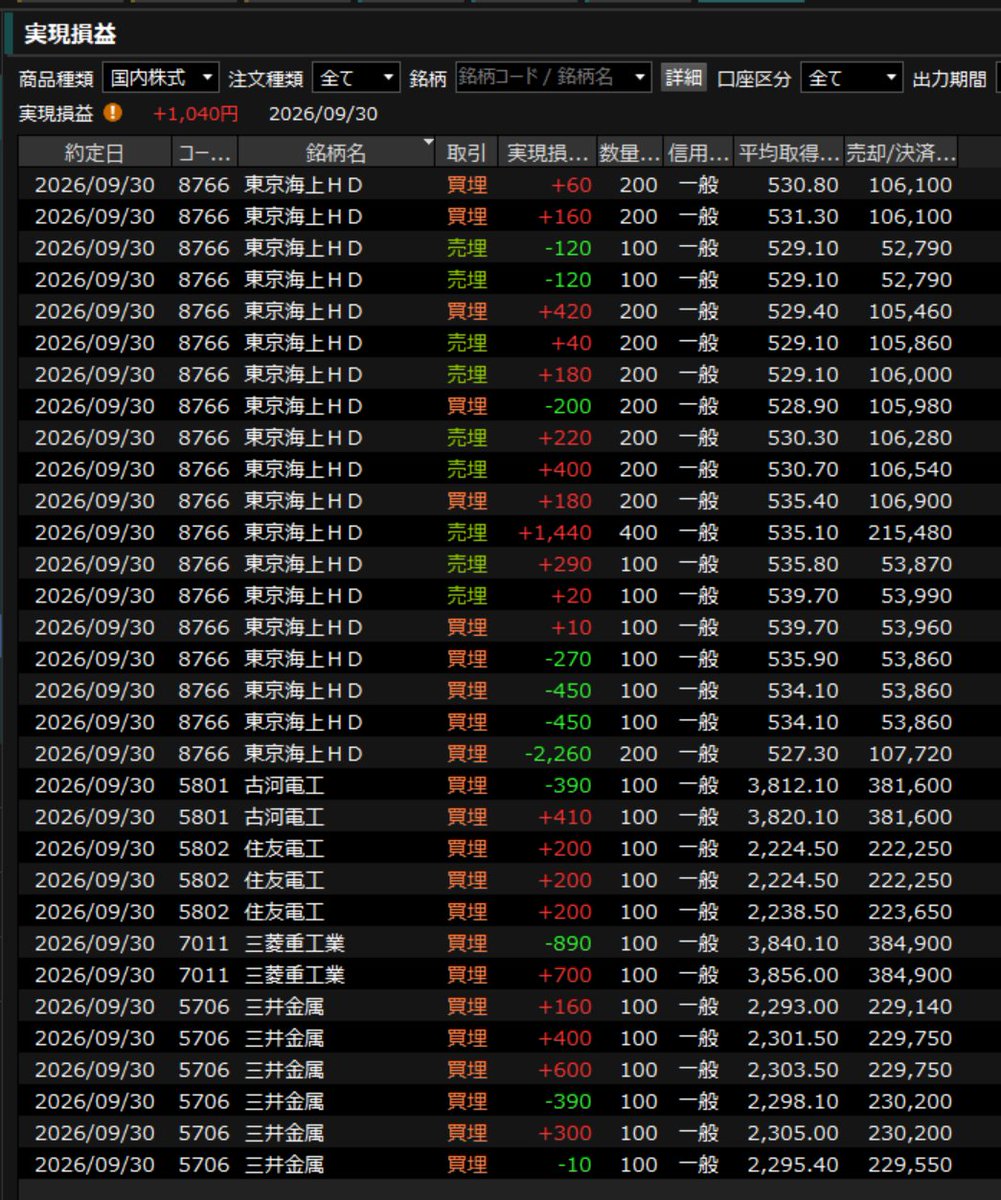
Task: Sort by the 信用… column header
Action: (x=698, y=153)
